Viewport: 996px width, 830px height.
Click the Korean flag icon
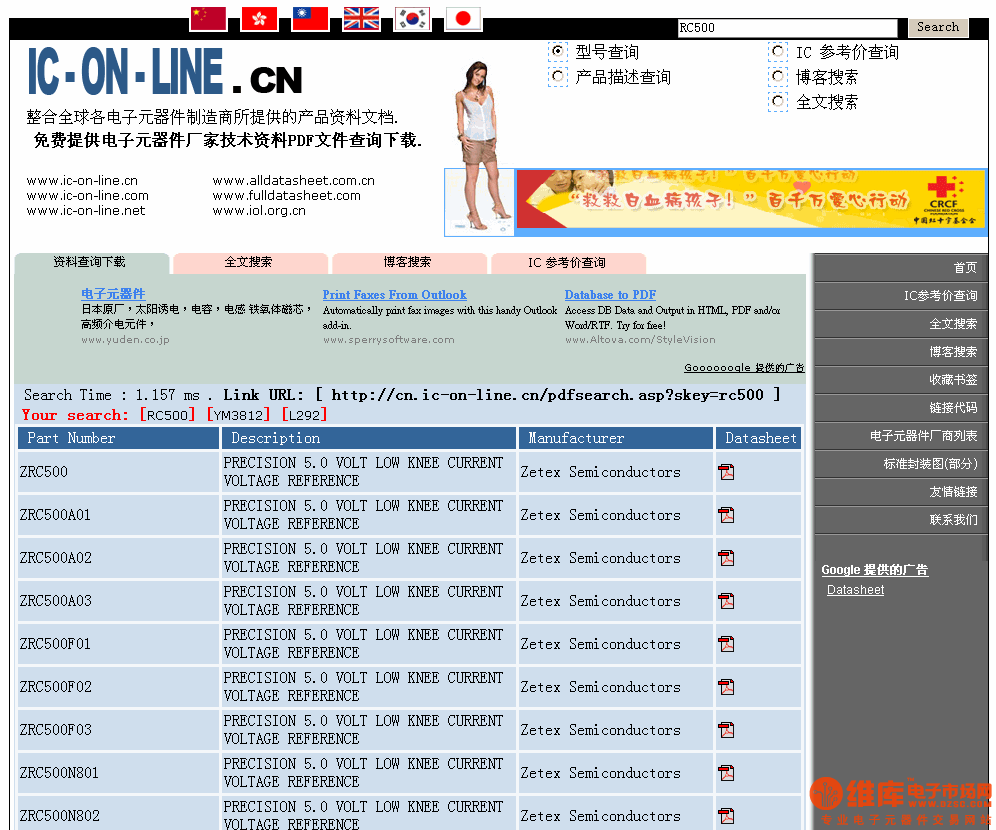pos(411,17)
